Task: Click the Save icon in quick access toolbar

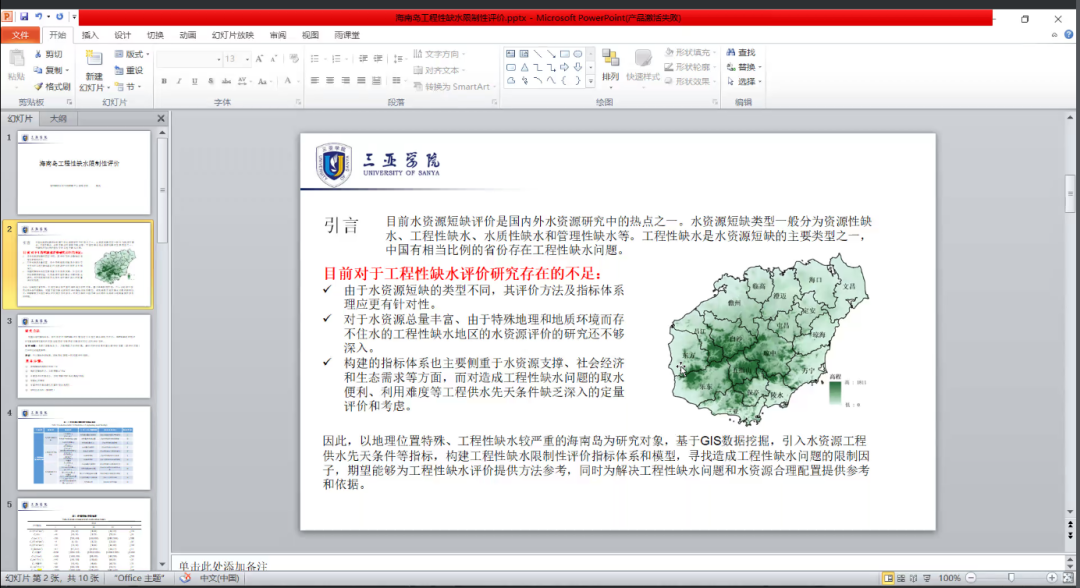Action: [24, 17]
